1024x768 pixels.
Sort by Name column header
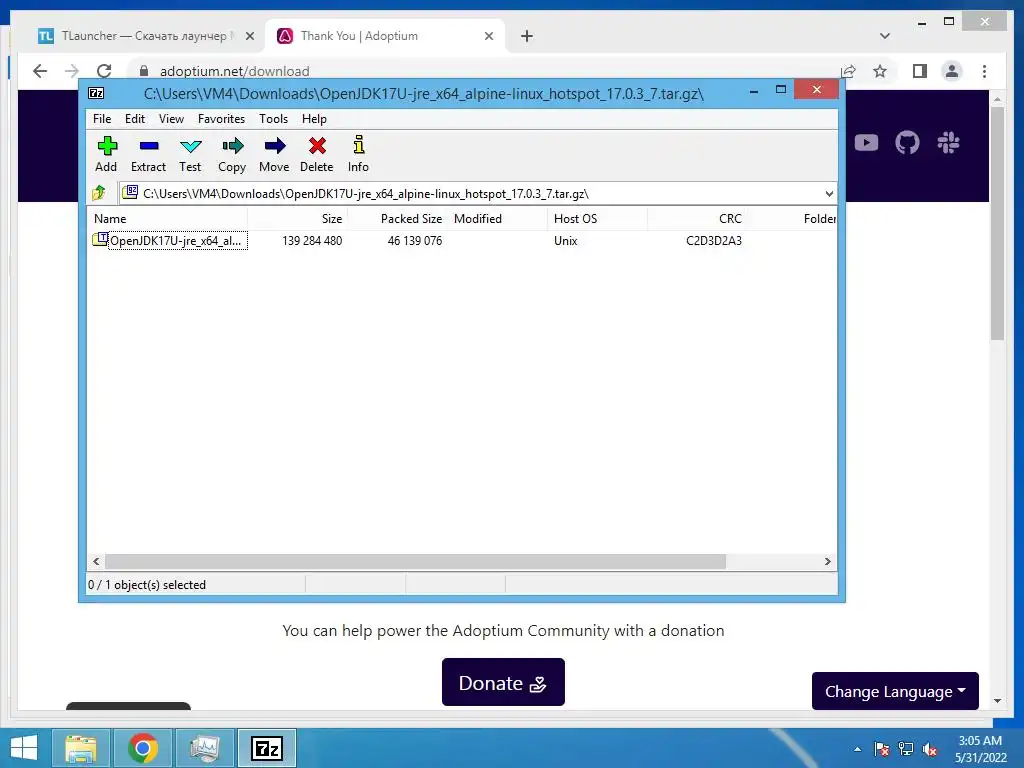(167, 219)
